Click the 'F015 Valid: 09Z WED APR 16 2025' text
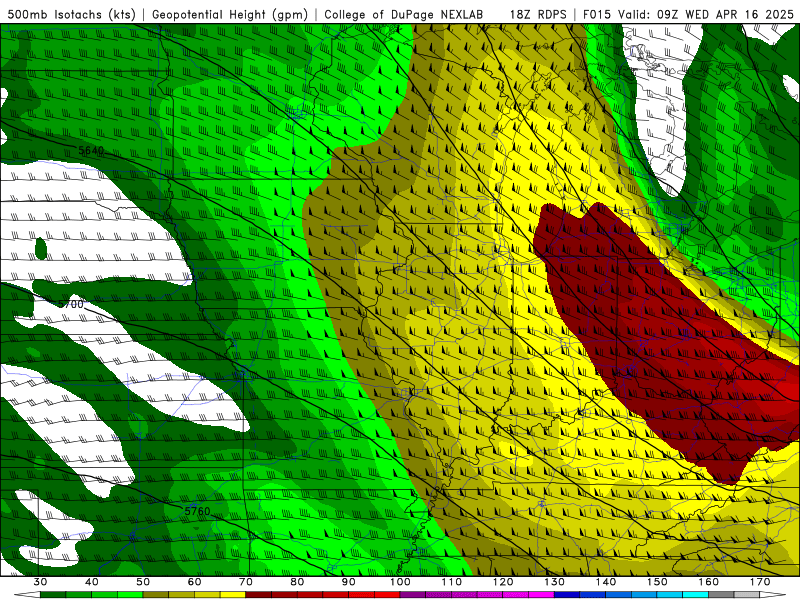The width and height of the screenshot is (800, 600). pyautogui.click(x=688, y=14)
